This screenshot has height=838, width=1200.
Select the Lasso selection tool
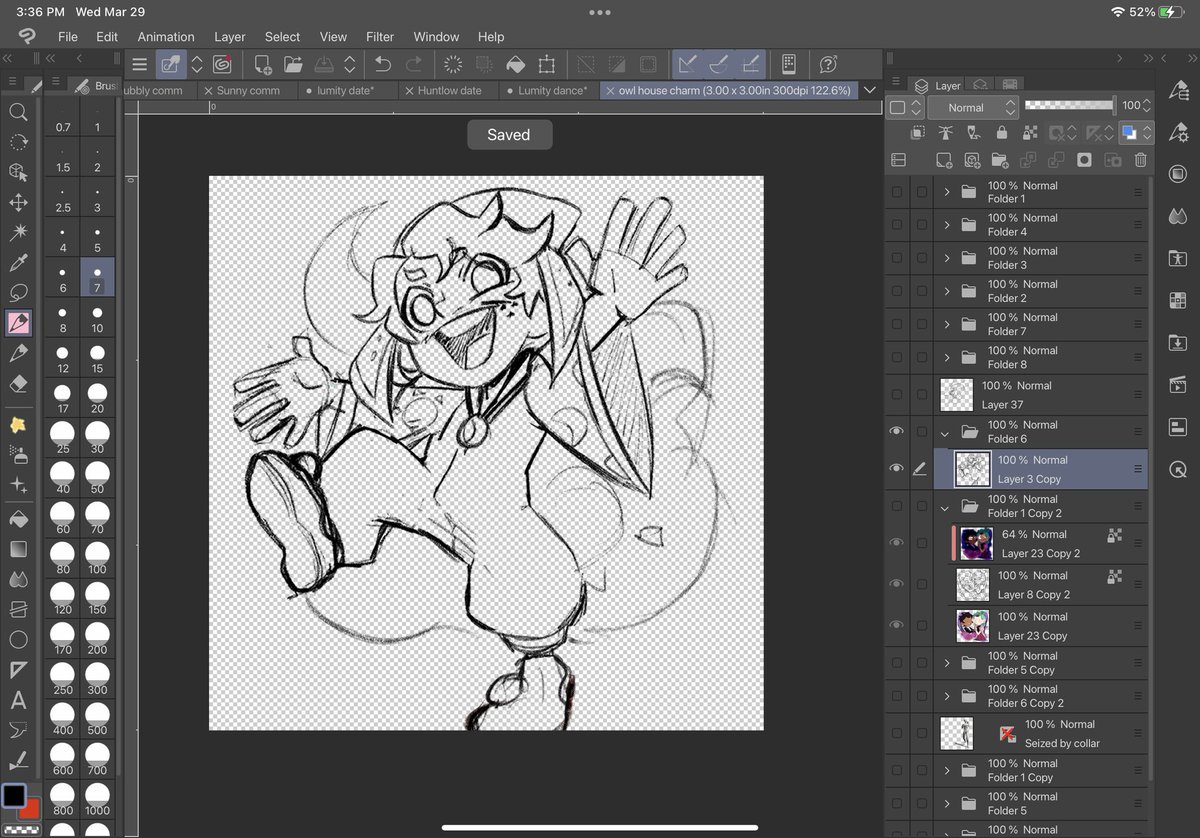[18, 293]
